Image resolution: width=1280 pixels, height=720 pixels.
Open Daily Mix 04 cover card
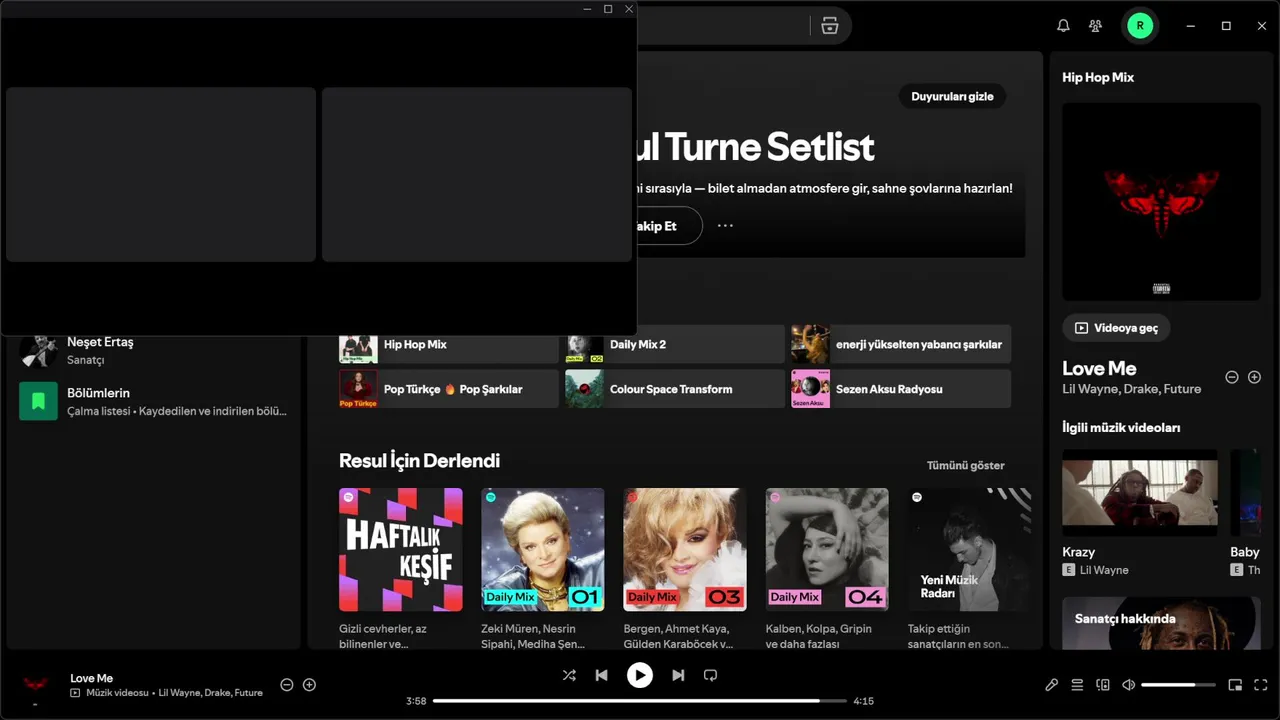(827, 549)
